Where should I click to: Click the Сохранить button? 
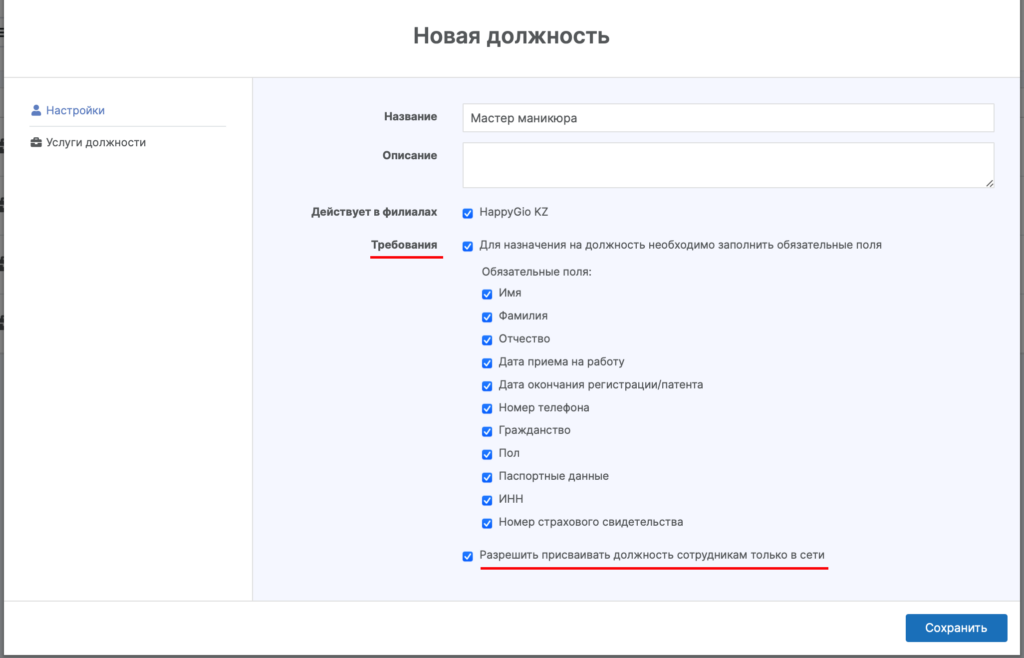[x=955, y=628]
